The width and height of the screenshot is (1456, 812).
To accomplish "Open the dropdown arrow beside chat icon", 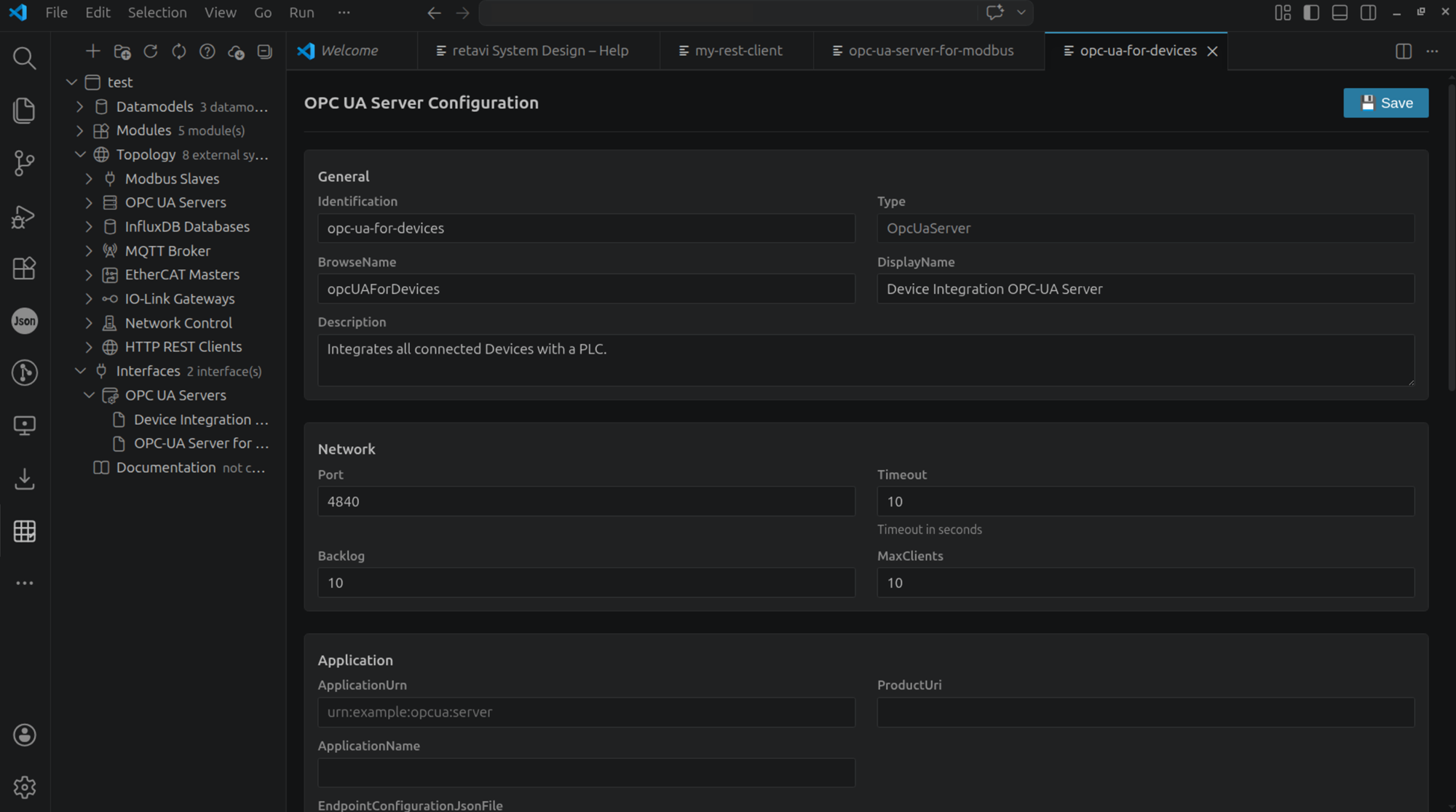I will click(1021, 12).
